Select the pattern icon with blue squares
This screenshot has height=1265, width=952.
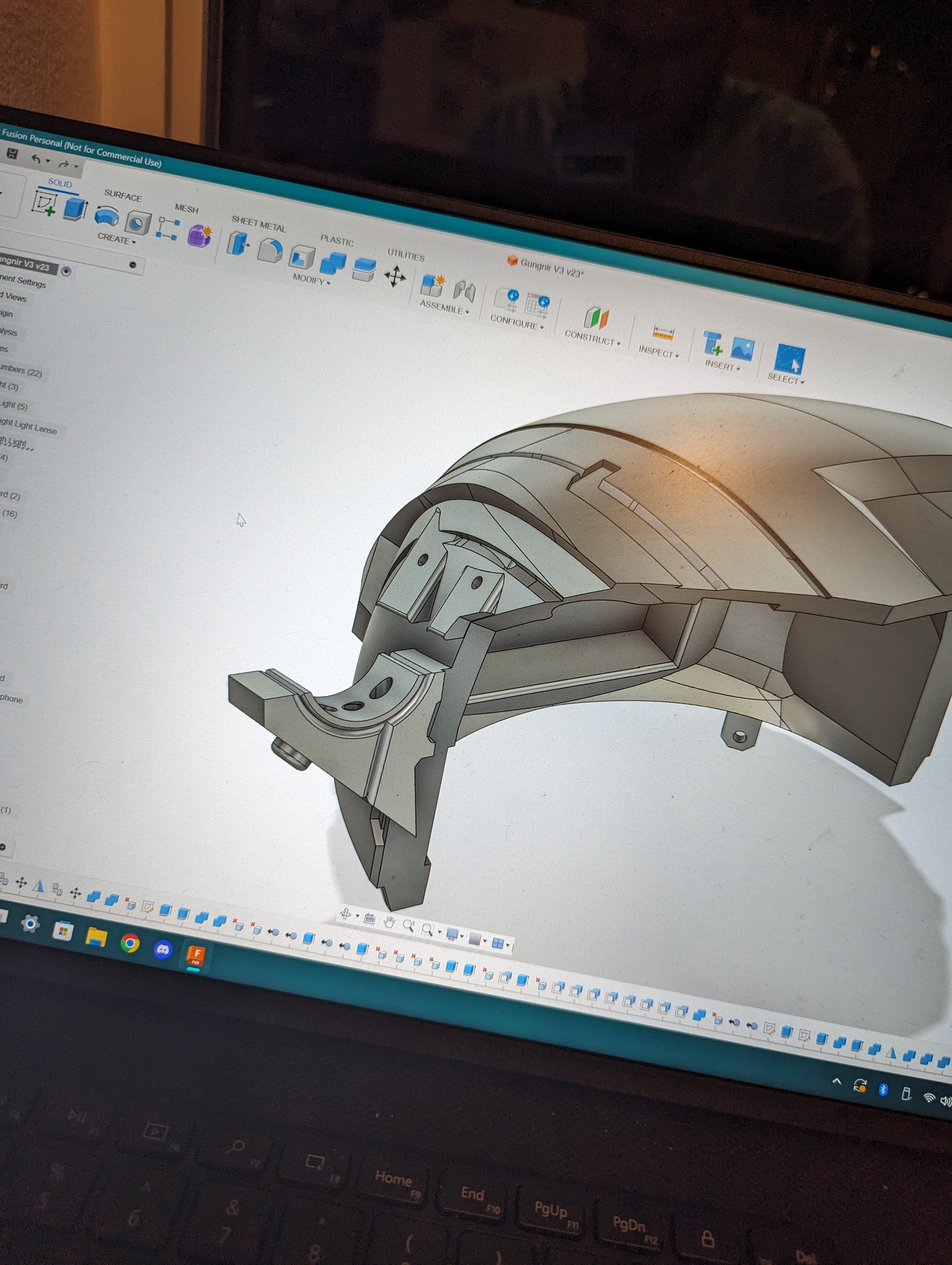[x=168, y=228]
